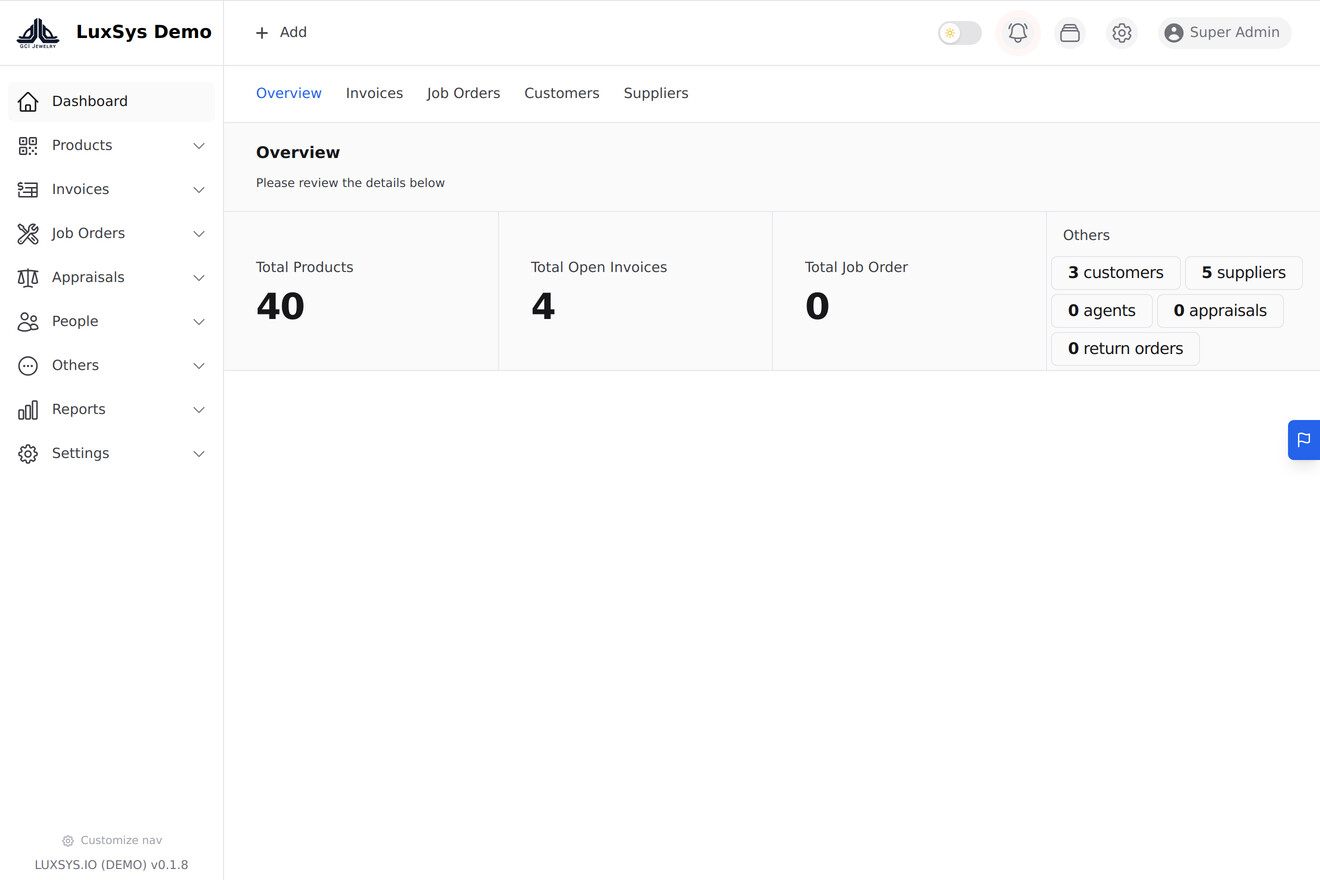The height and width of the screenshot is (880, 1320).
Task: Expand the Products menu chevron
Action: (199, 146)
